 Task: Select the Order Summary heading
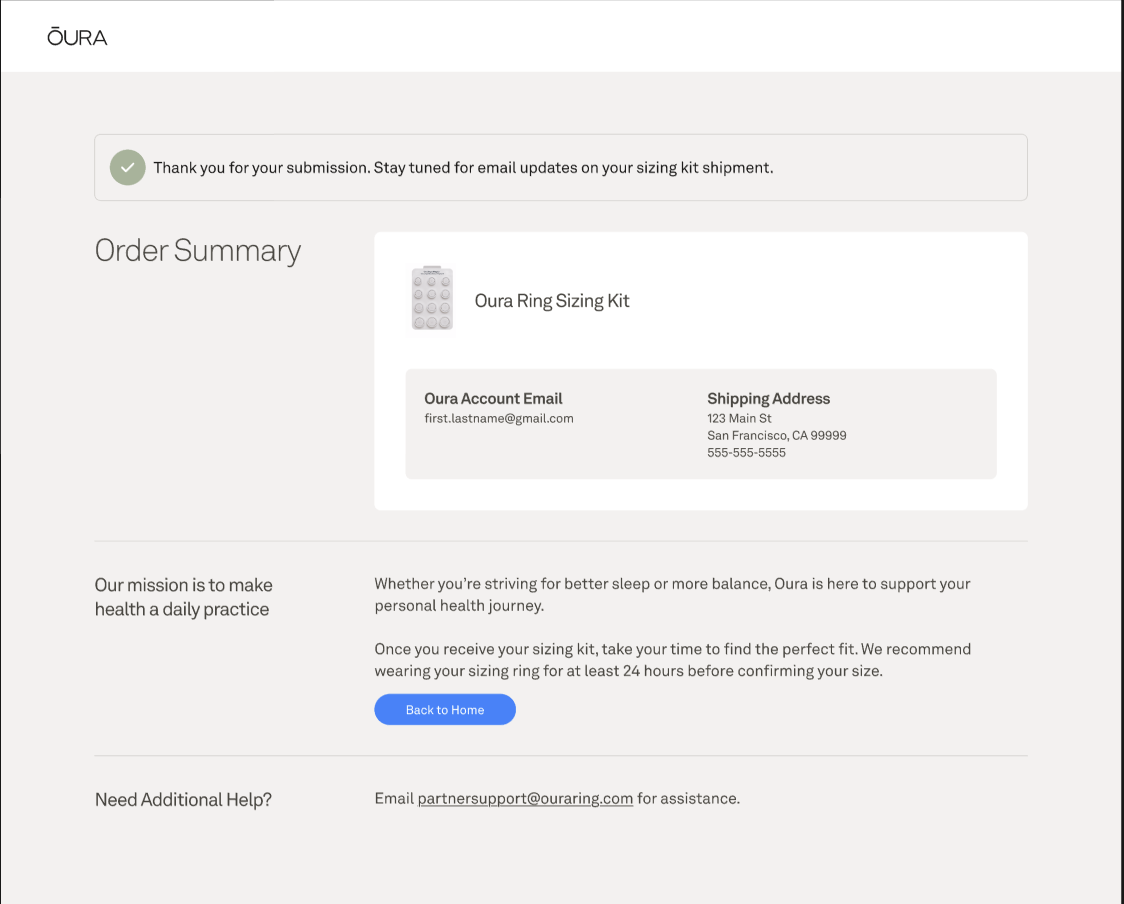pos(198,252)
